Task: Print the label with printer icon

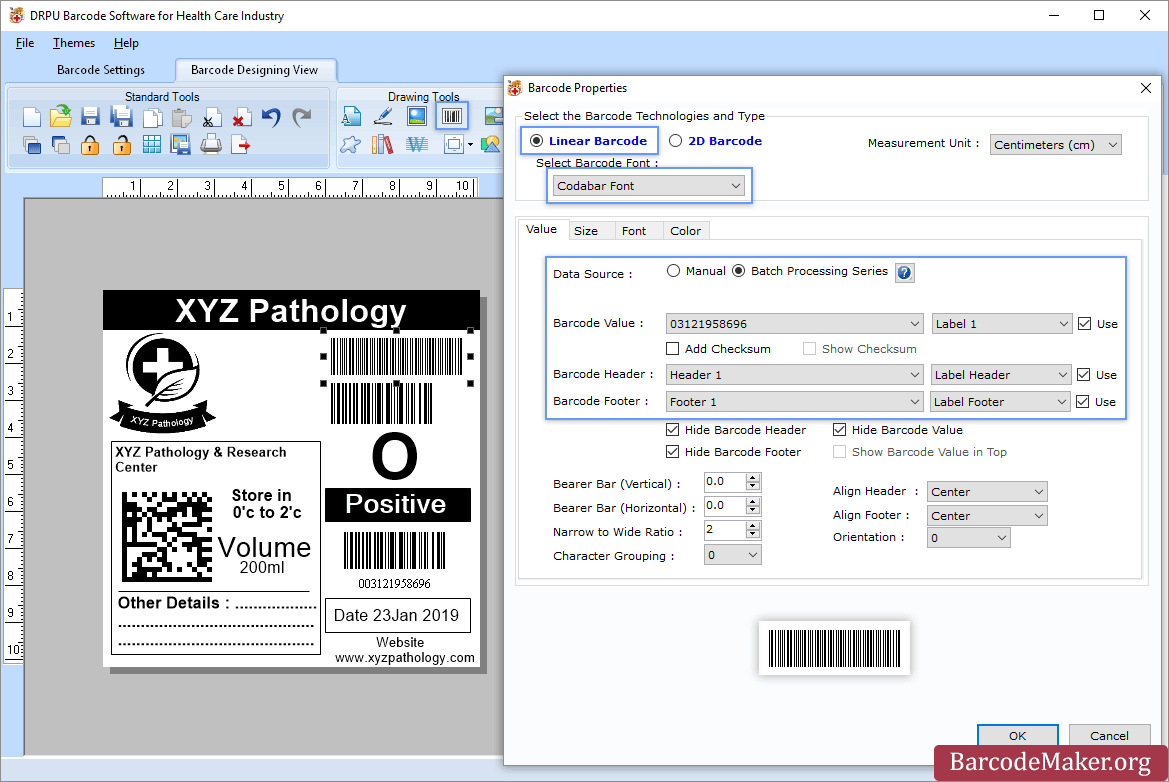Action: coord(211,144)
